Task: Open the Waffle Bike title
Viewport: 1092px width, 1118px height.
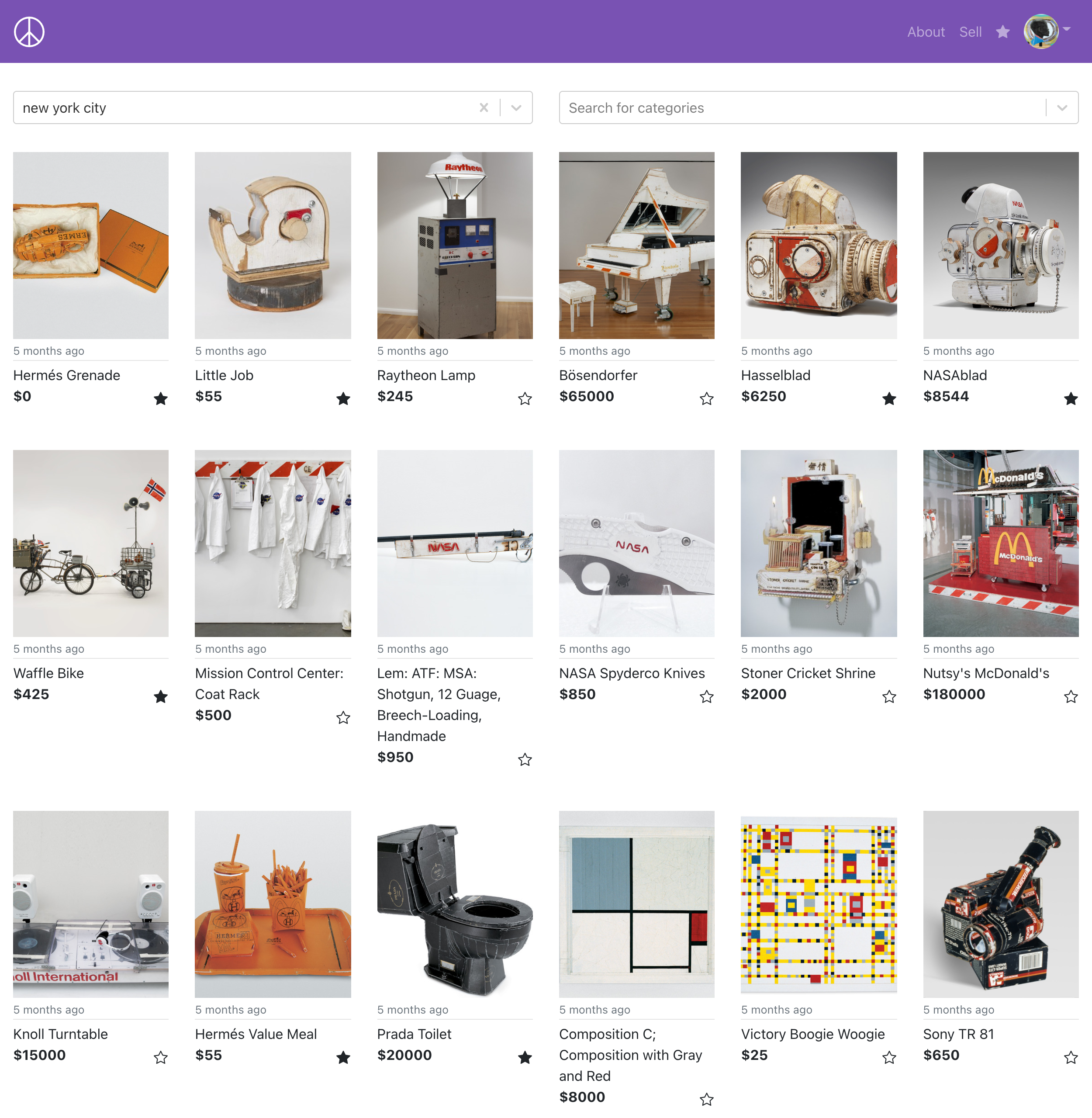Action: point(48,673)
